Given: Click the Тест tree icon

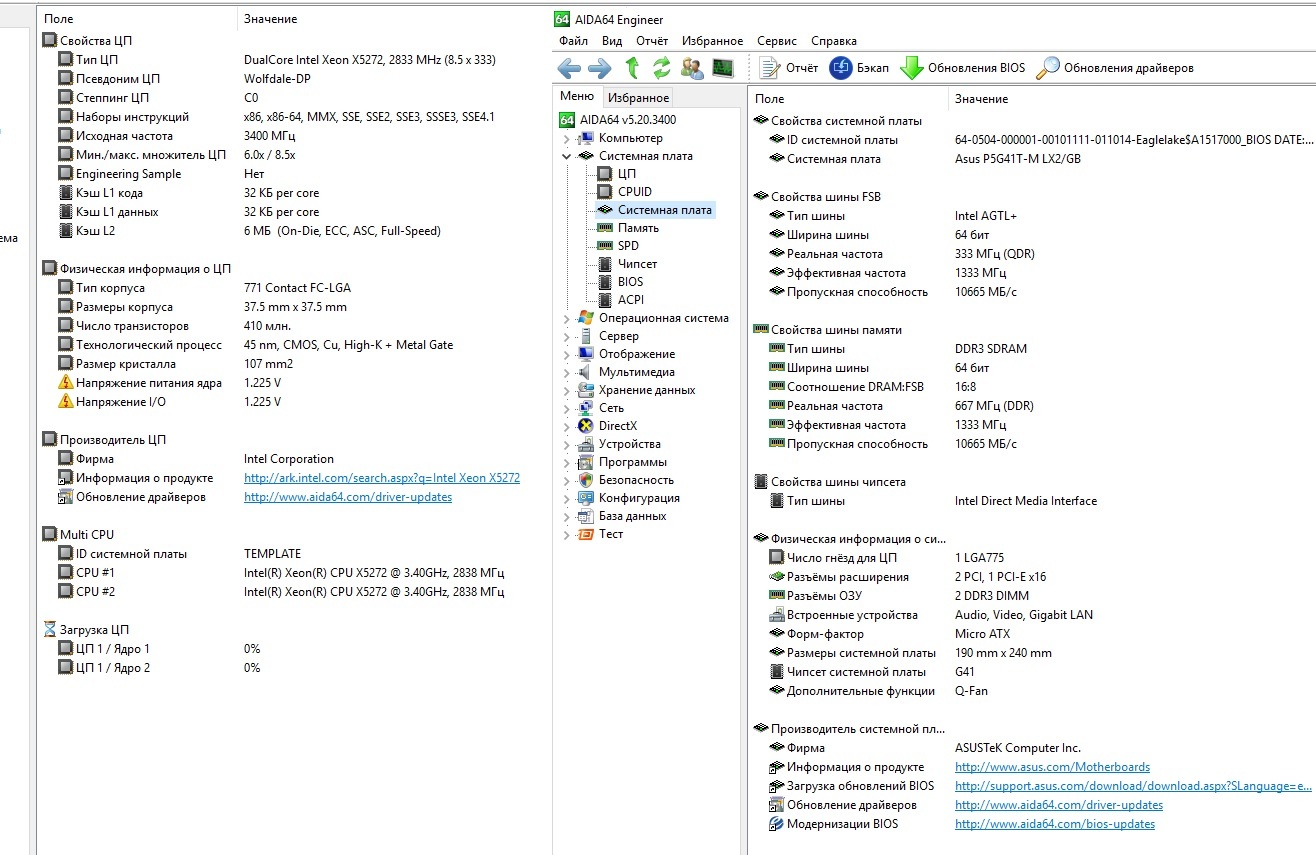Looking at the screenshot, I should tap(586, 534).
